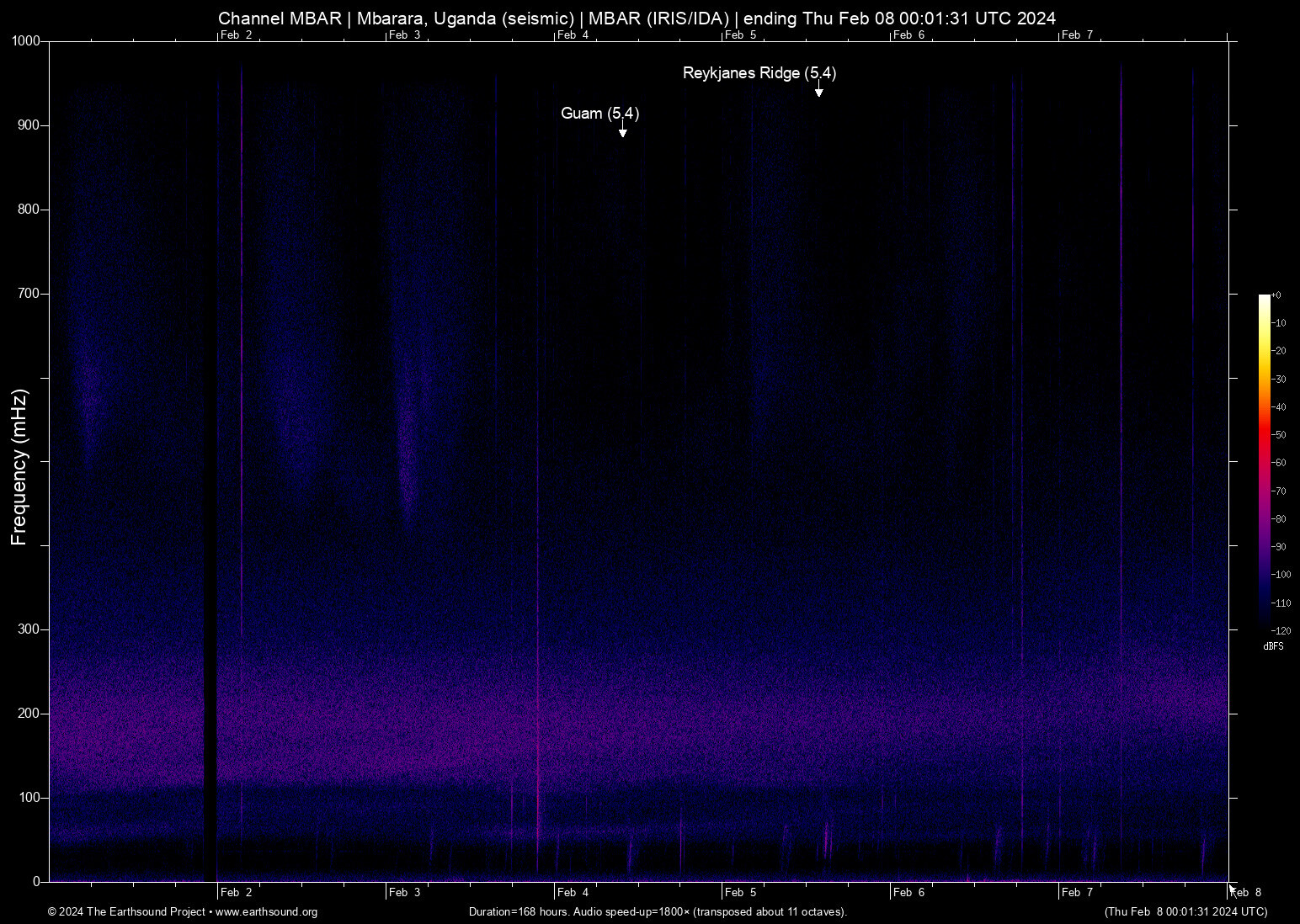The width and height of the screenshot is (1300, 924).
Task: Click the timestamp text in the bottom-right footer
Action: [1185, 912]
